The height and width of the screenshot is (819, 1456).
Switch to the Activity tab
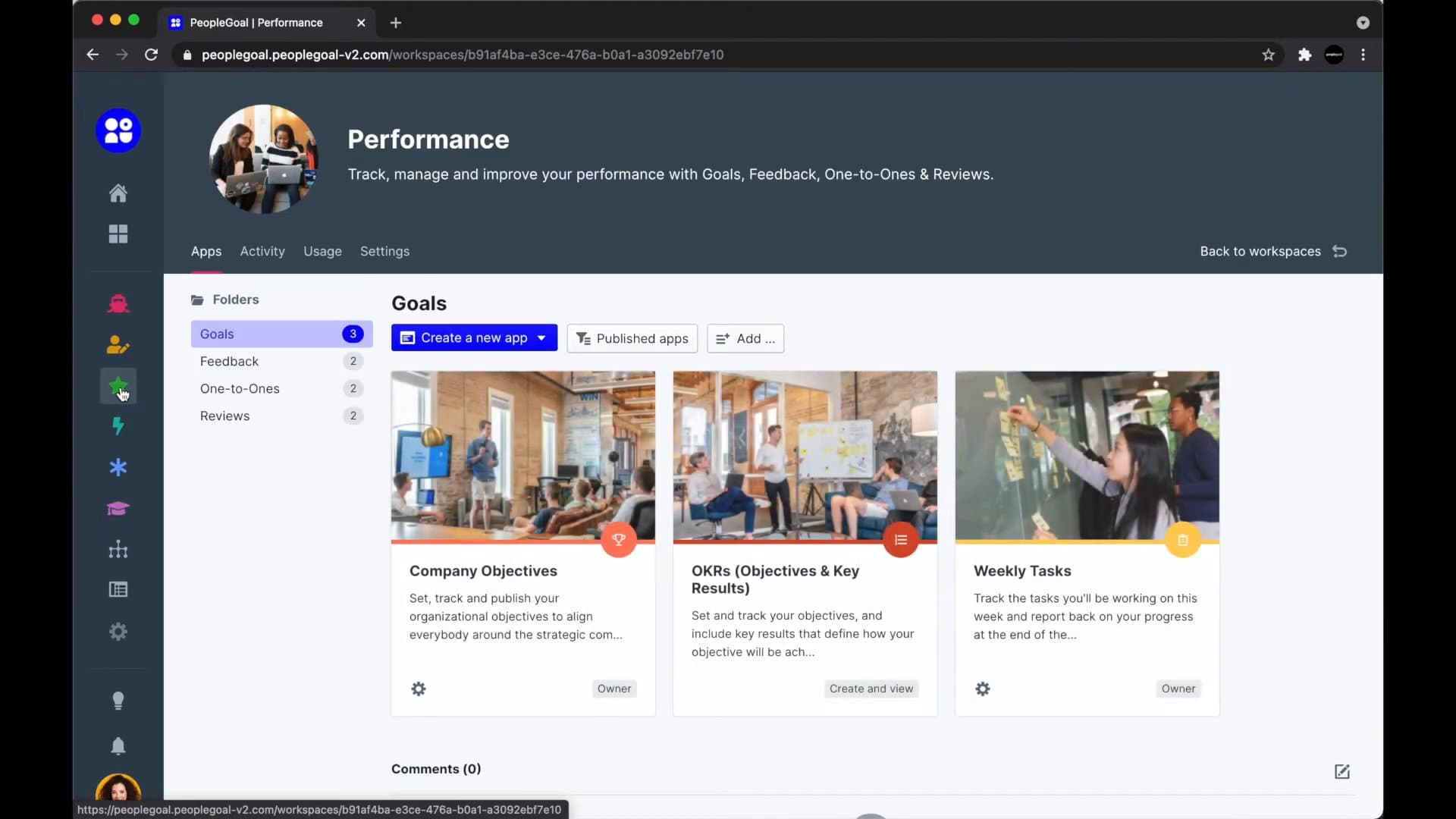[262, 251]
